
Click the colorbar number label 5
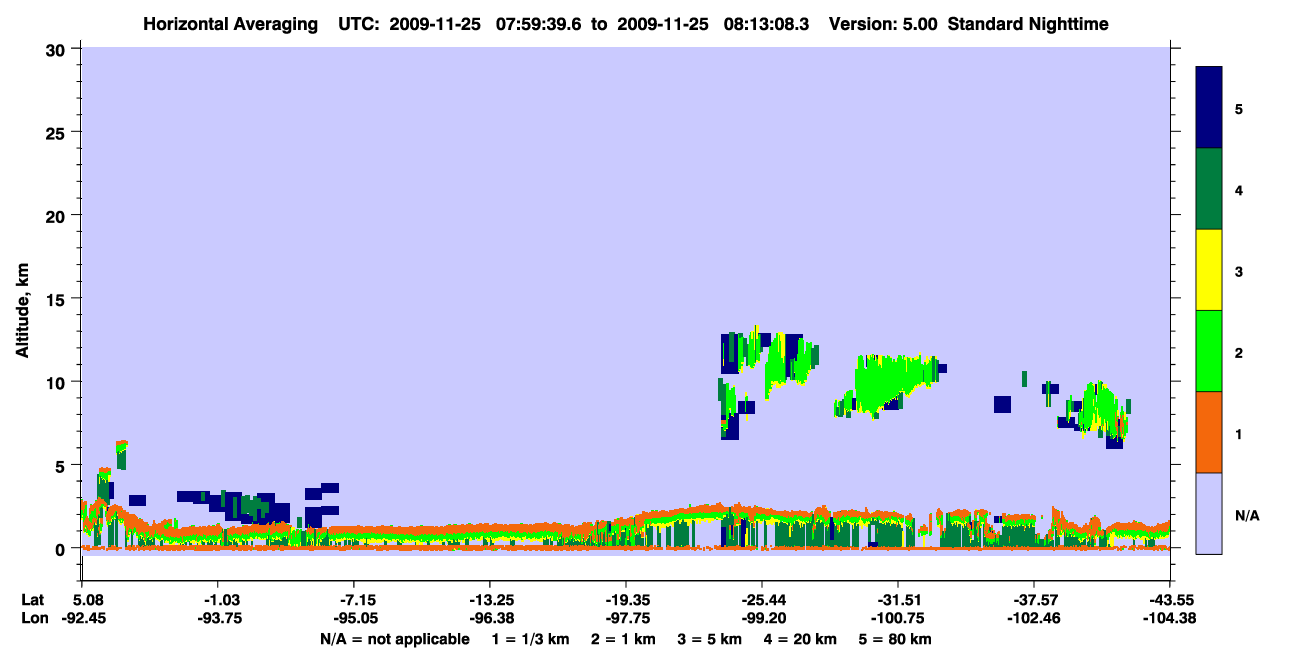(1239, 108)
